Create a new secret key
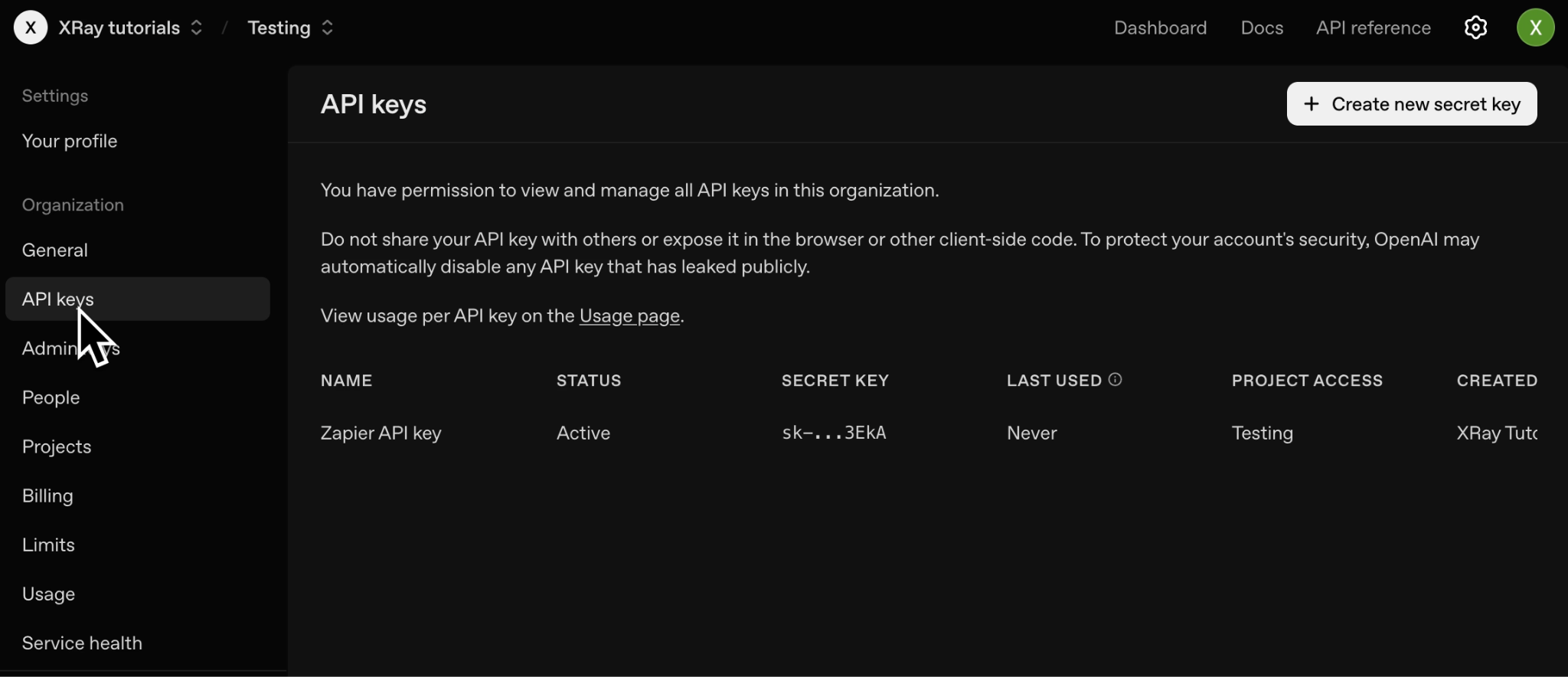 click(1411, 103)
